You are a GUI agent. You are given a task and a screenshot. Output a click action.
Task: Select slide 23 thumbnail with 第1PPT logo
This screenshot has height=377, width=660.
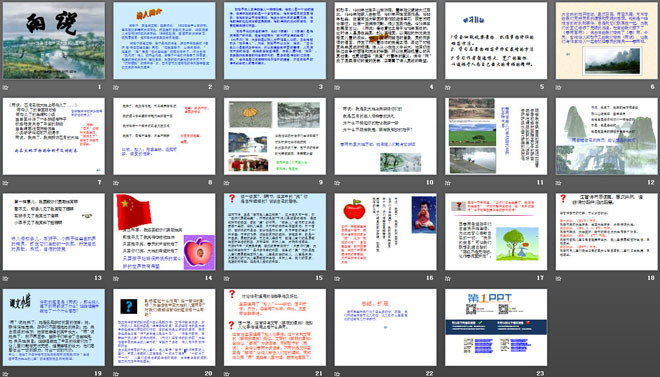[x=496, y=327]
